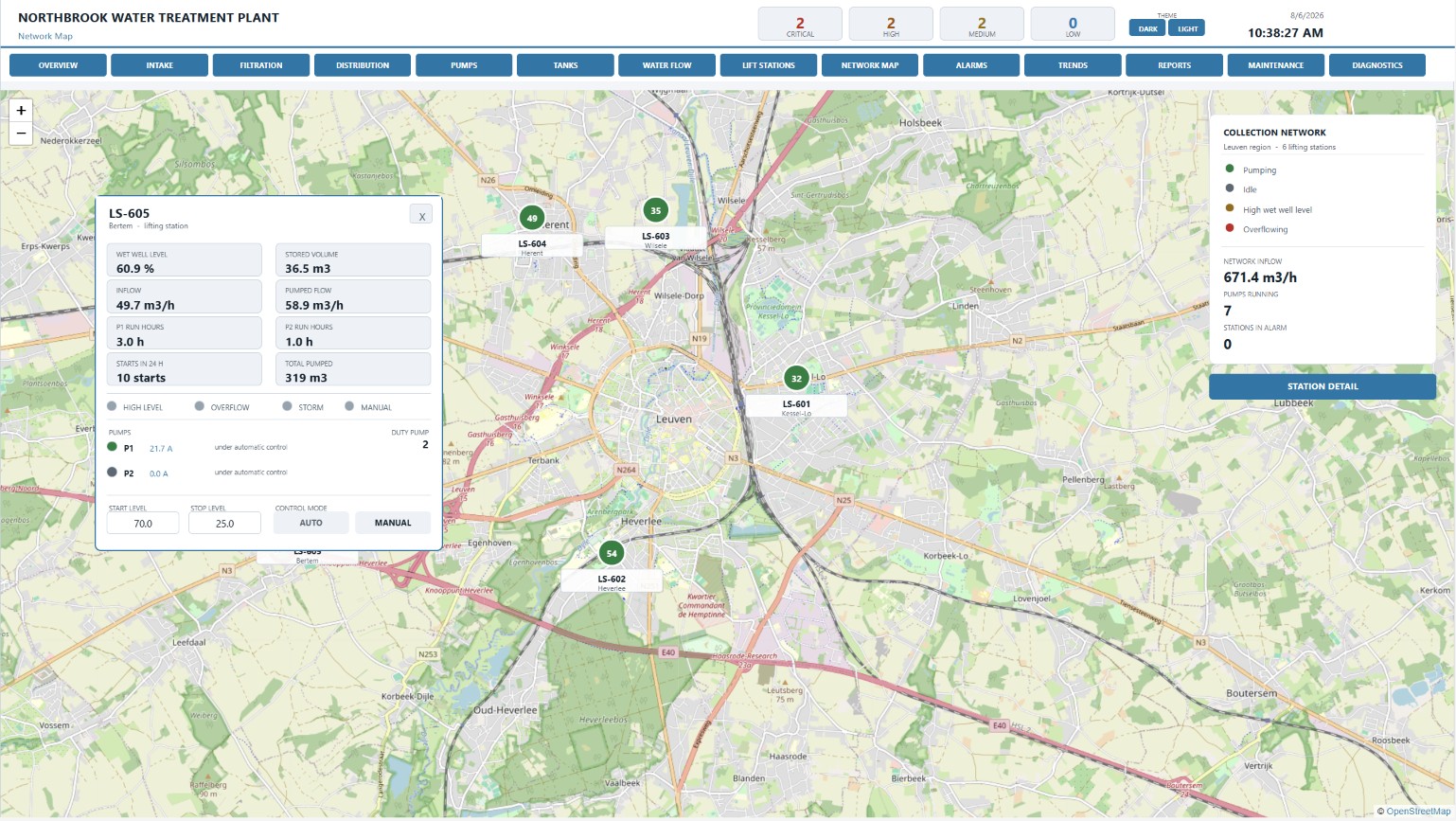The image size is (1456, 821).
Task: Click the Medium alarm counter
Action: (982, 25)
